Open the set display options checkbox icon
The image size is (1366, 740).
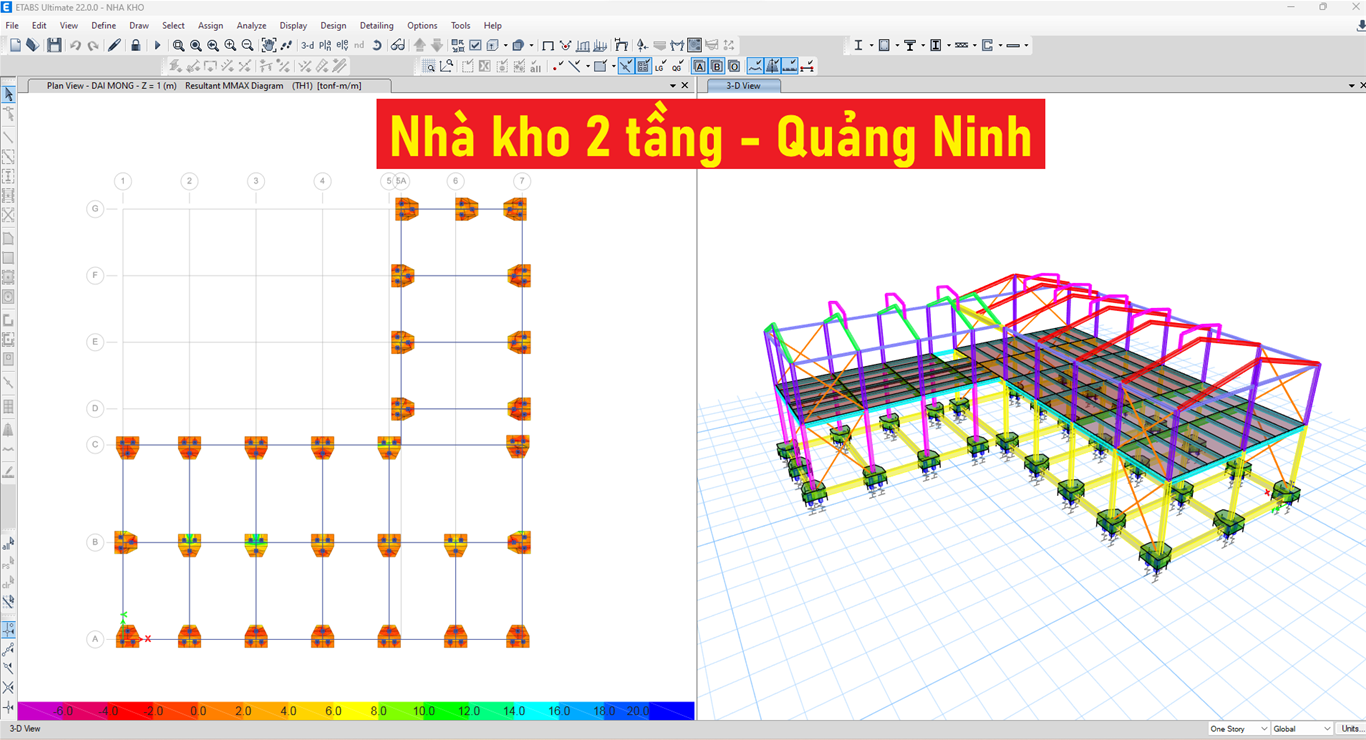475,45
